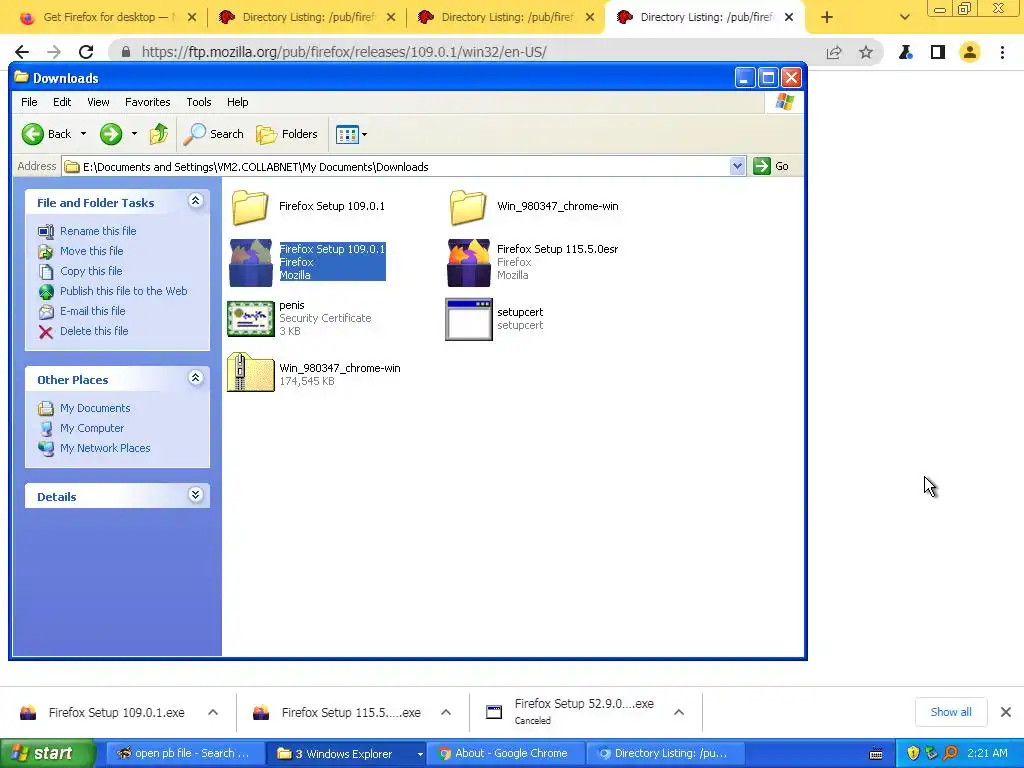Open My Computer in Other Places
1024x768 pixels.
[x=92, y=428]
